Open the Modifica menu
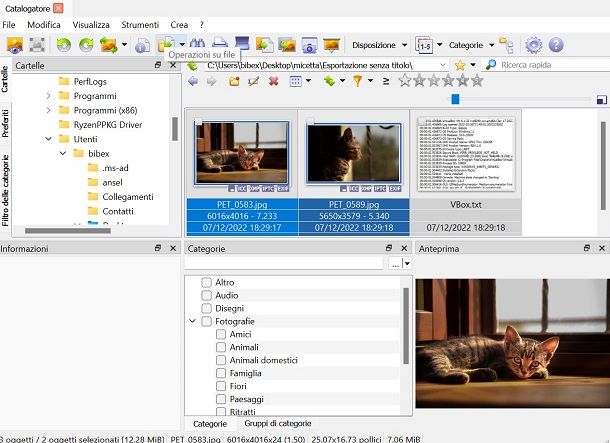The image size is (610, 443). click(x=44, y=25)
